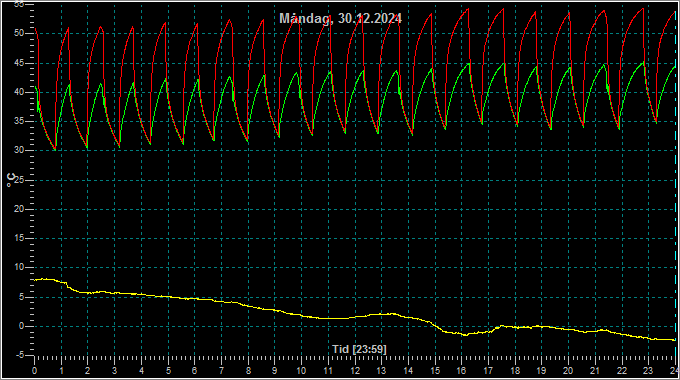Select hour 9 on the time axis

tap(275, 371)
